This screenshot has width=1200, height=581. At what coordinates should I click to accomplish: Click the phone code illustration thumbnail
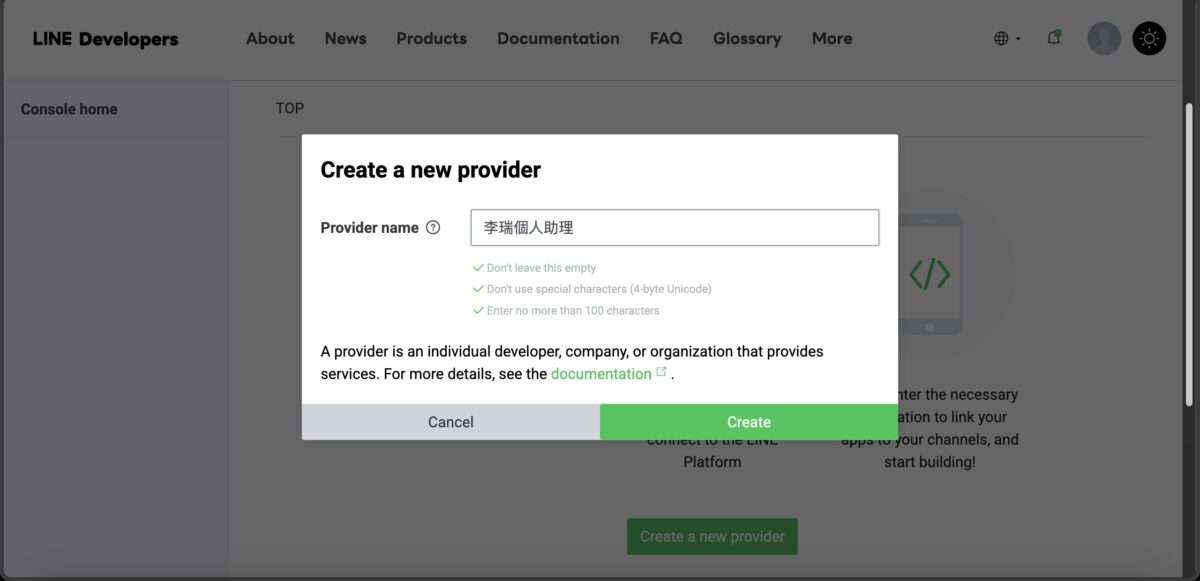pos(930,274)
